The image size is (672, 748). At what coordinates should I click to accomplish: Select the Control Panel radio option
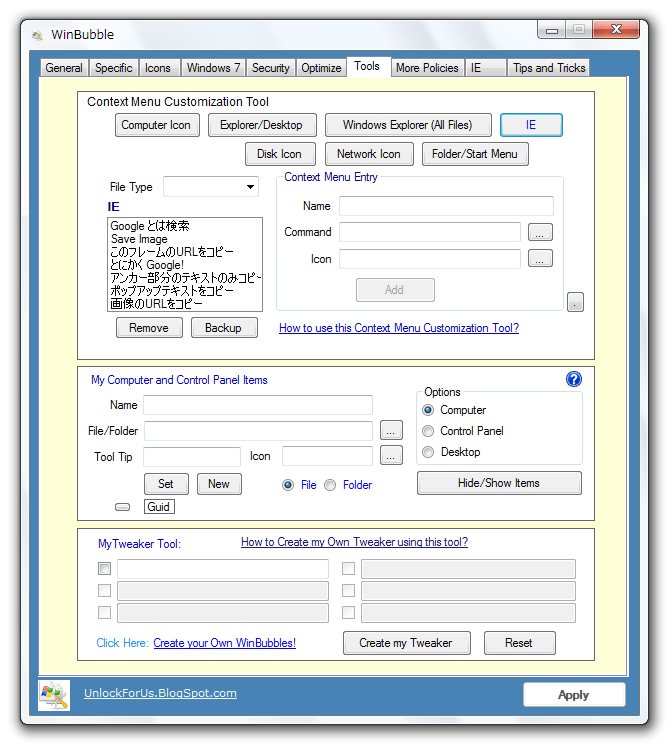[428, 431]
